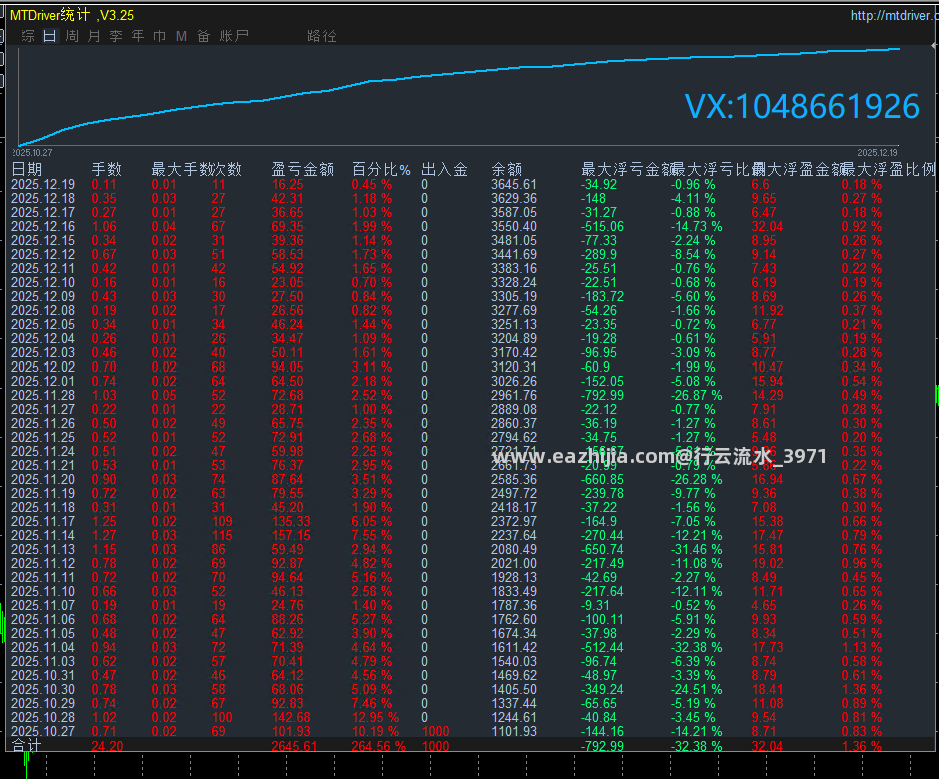Open the http://mtdriver link
The height and width of the screenshot is (779, 939).
pos(894,16)
